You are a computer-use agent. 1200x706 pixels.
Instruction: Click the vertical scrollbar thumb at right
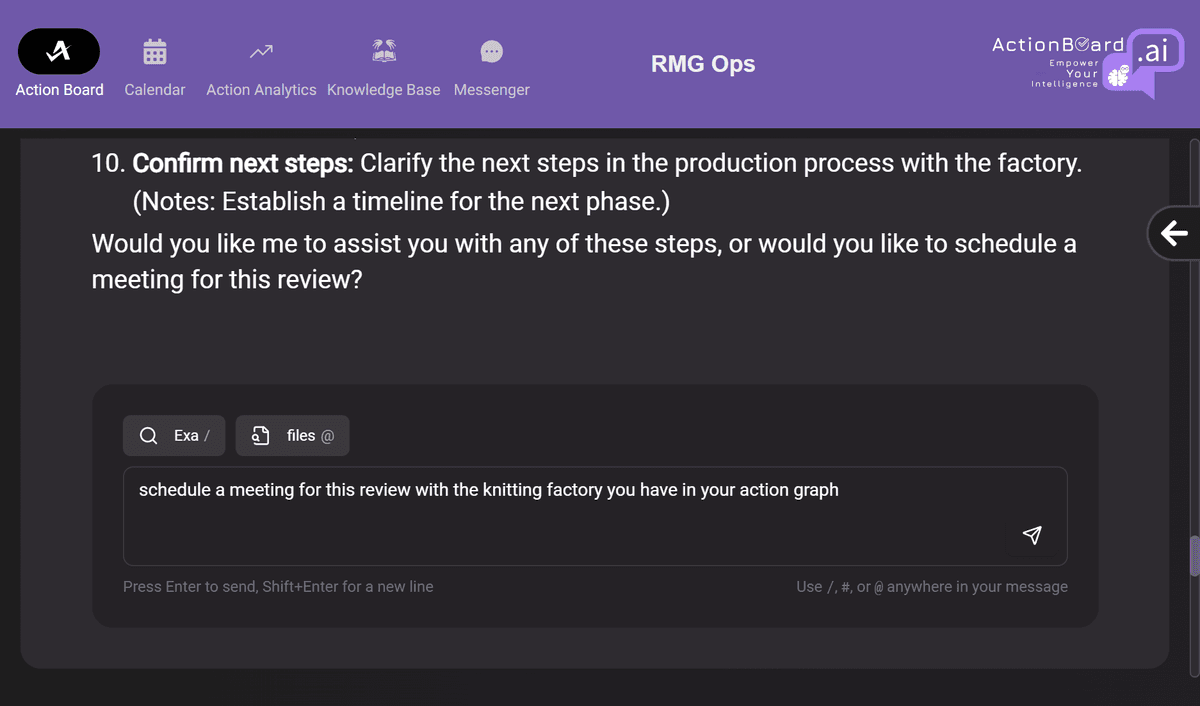[x=1193, y=556]
